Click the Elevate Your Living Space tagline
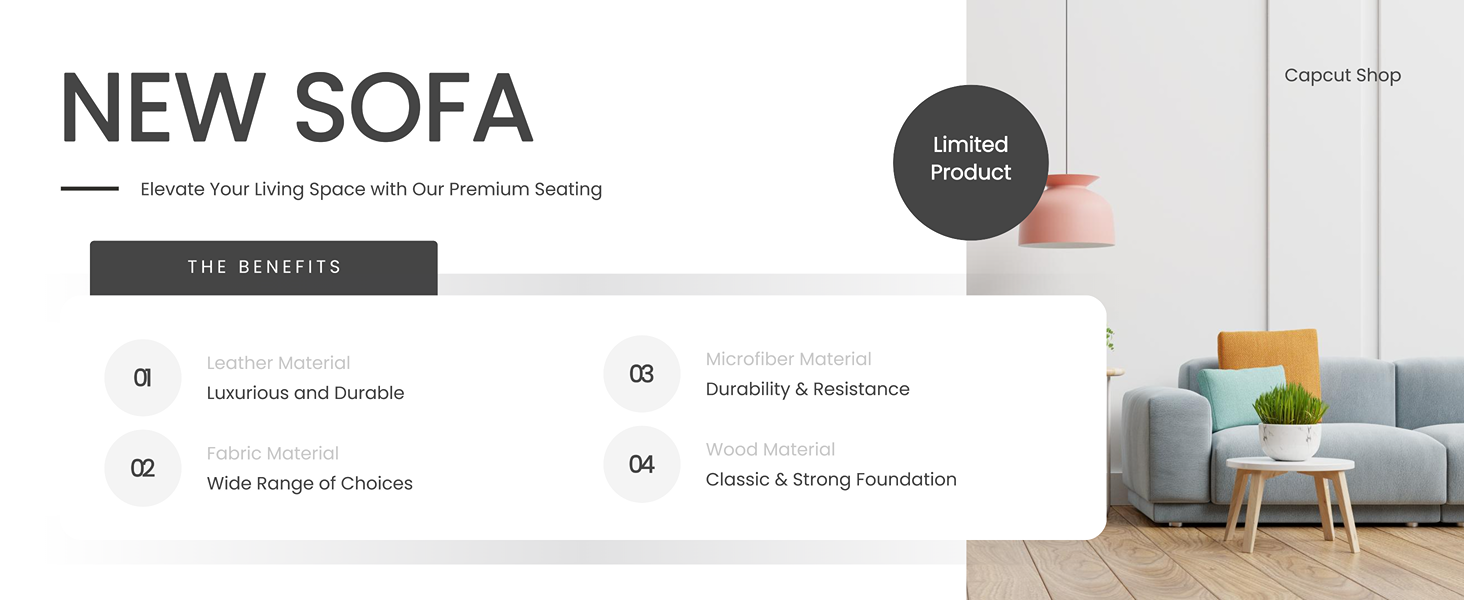This screenshot has height=600, width=1464. click(x=371, y=189)
